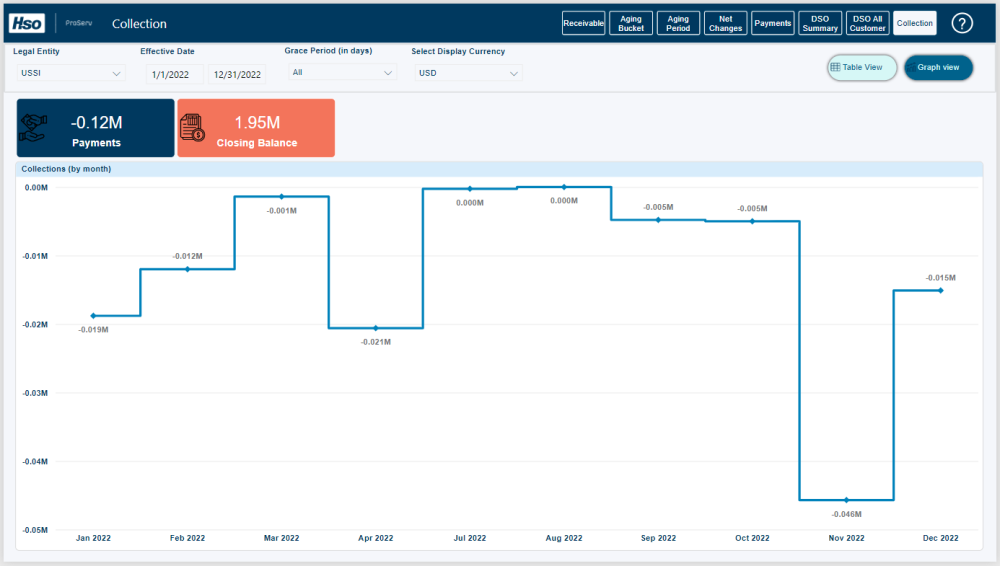Select the Sep 2022 data point -0.005M
This screenshot has width=1000, height=566.
[x=658, y=220]
